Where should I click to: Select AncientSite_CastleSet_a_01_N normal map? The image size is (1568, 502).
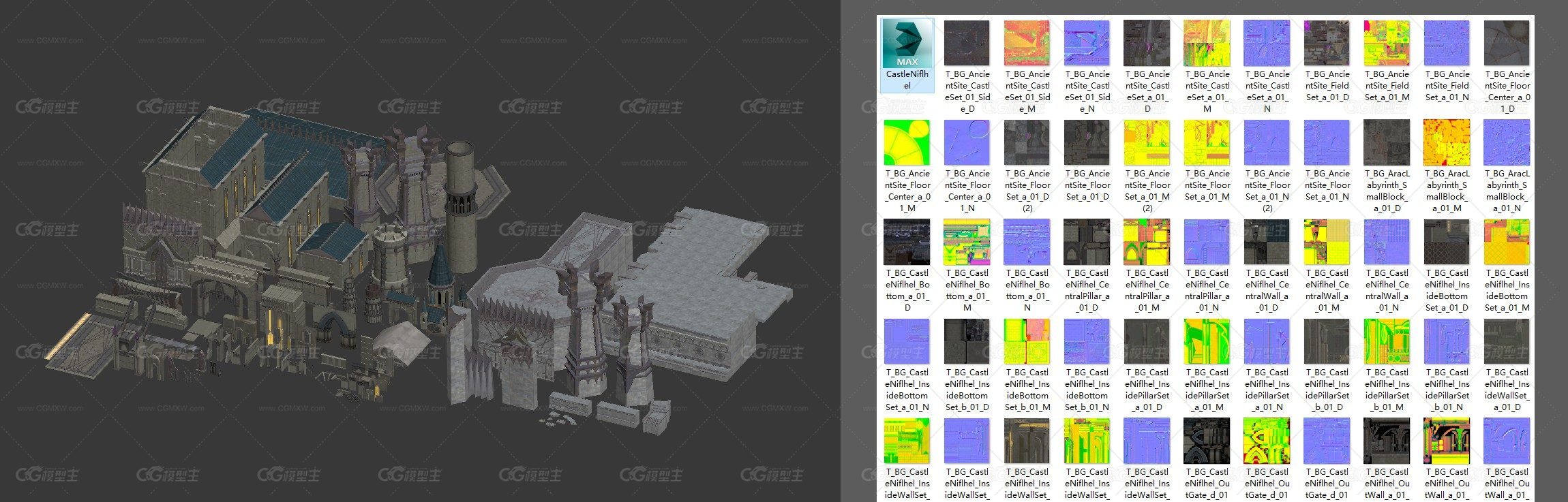[x=1267, y=44]
